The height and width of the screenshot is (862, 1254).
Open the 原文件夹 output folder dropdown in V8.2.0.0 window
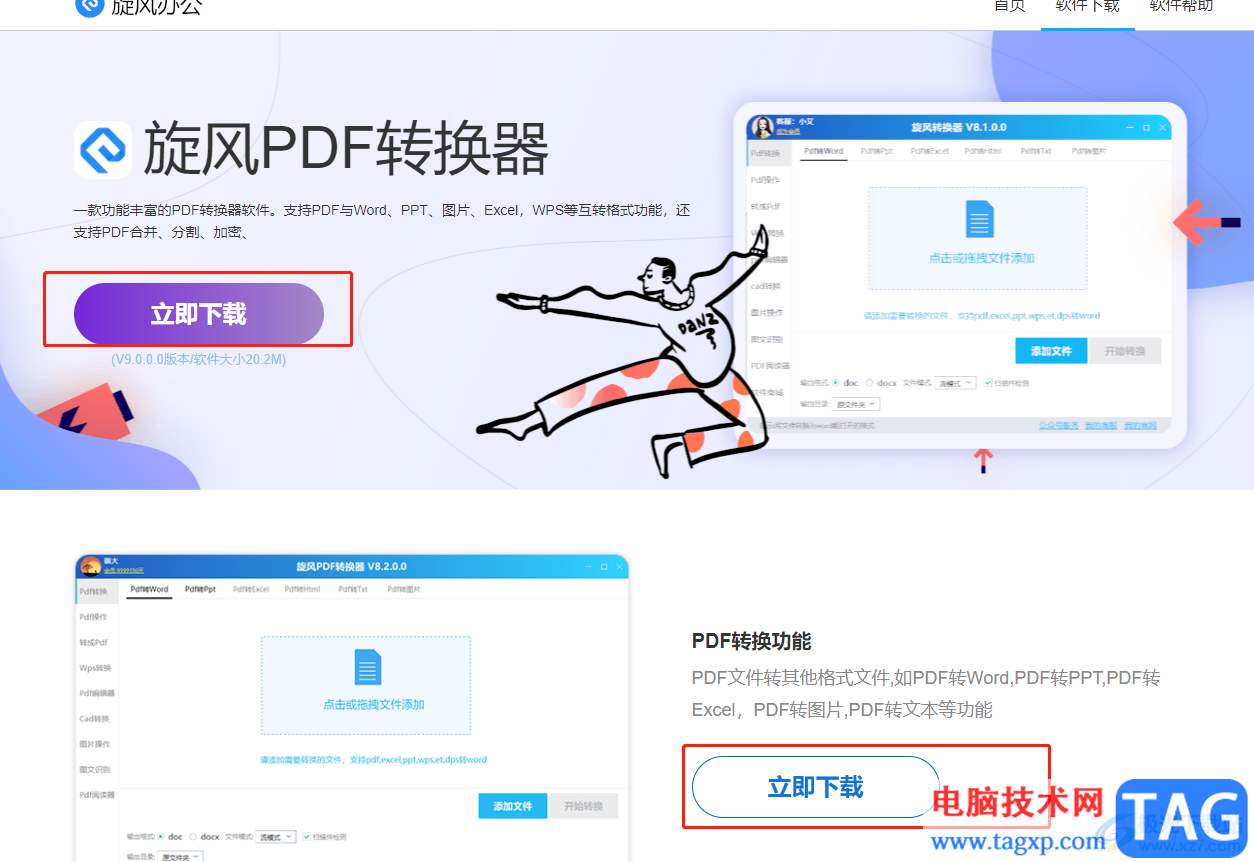click(x=180, y=857)
